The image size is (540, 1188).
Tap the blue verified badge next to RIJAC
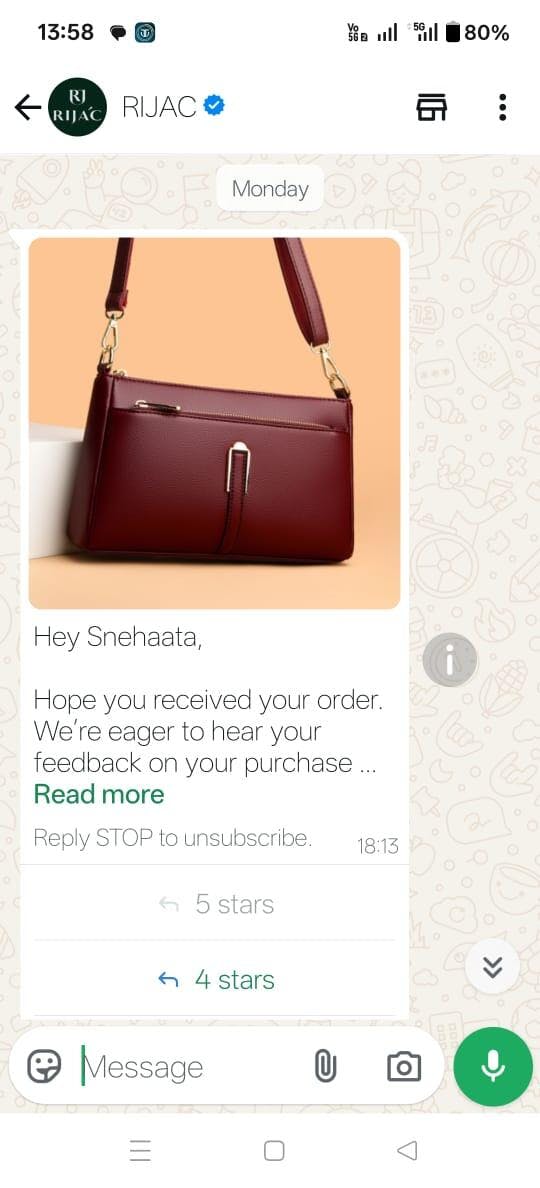pyautogui.click(x=214, y=107)
